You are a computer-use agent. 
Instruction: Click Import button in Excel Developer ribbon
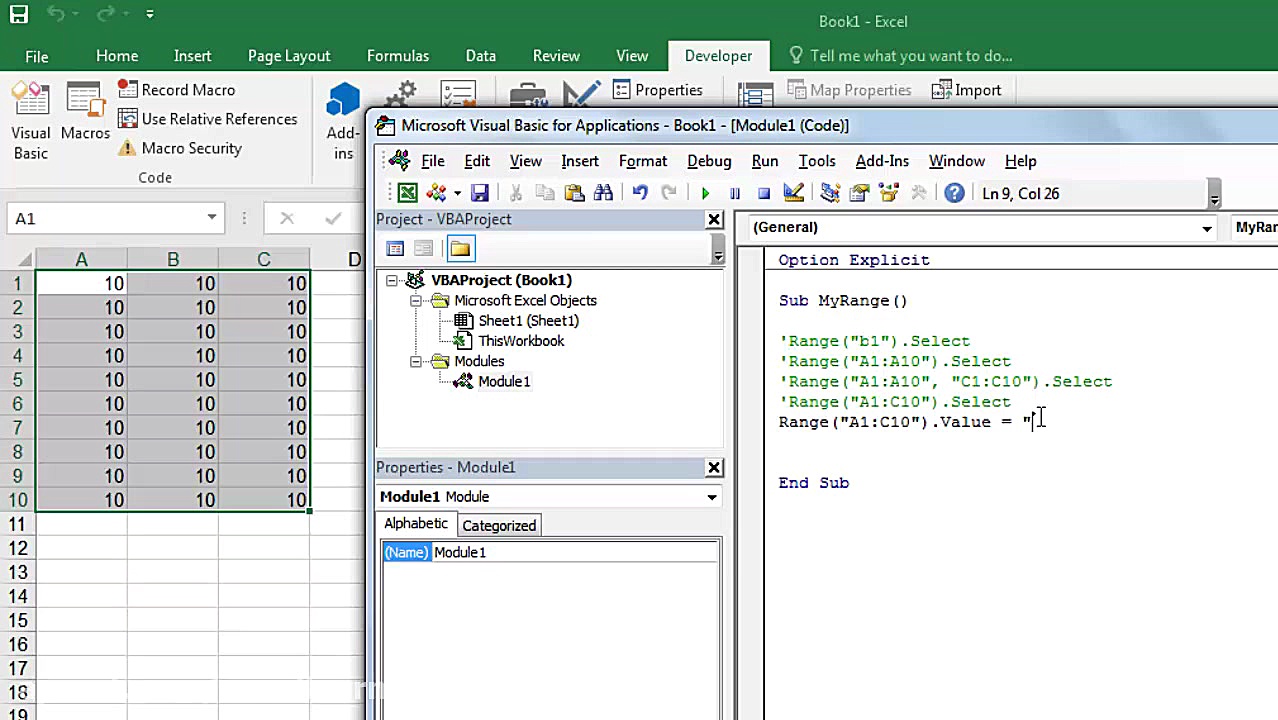pyautogui.click(x=966, y=90)
